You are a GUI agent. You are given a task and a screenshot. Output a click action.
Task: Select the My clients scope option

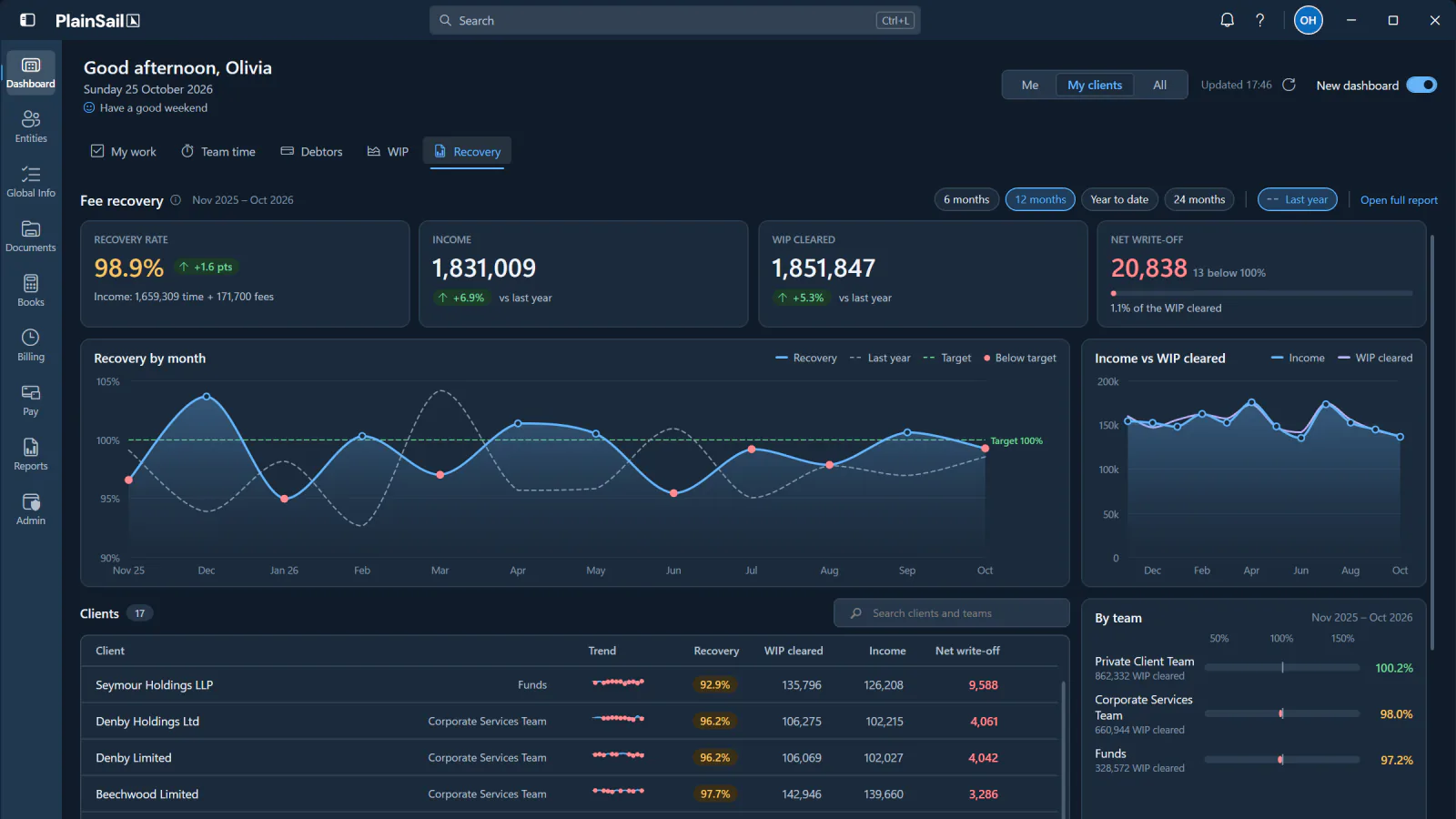[1095, 85]
